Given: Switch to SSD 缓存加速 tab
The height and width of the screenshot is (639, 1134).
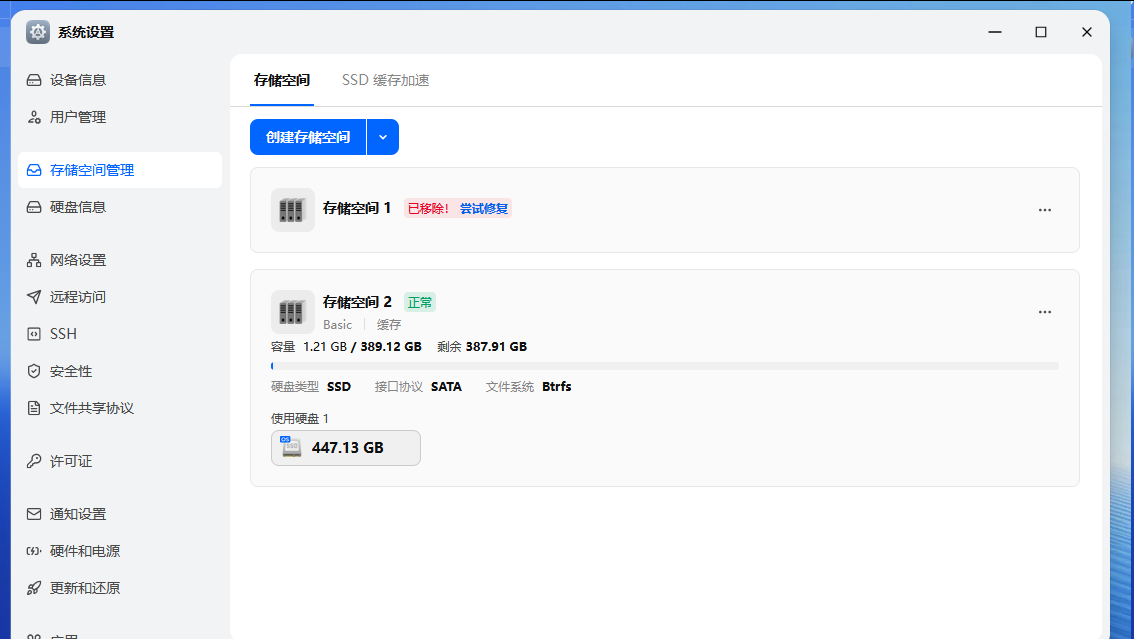Looking at the screenshot, I should click(x=385, y=80).
